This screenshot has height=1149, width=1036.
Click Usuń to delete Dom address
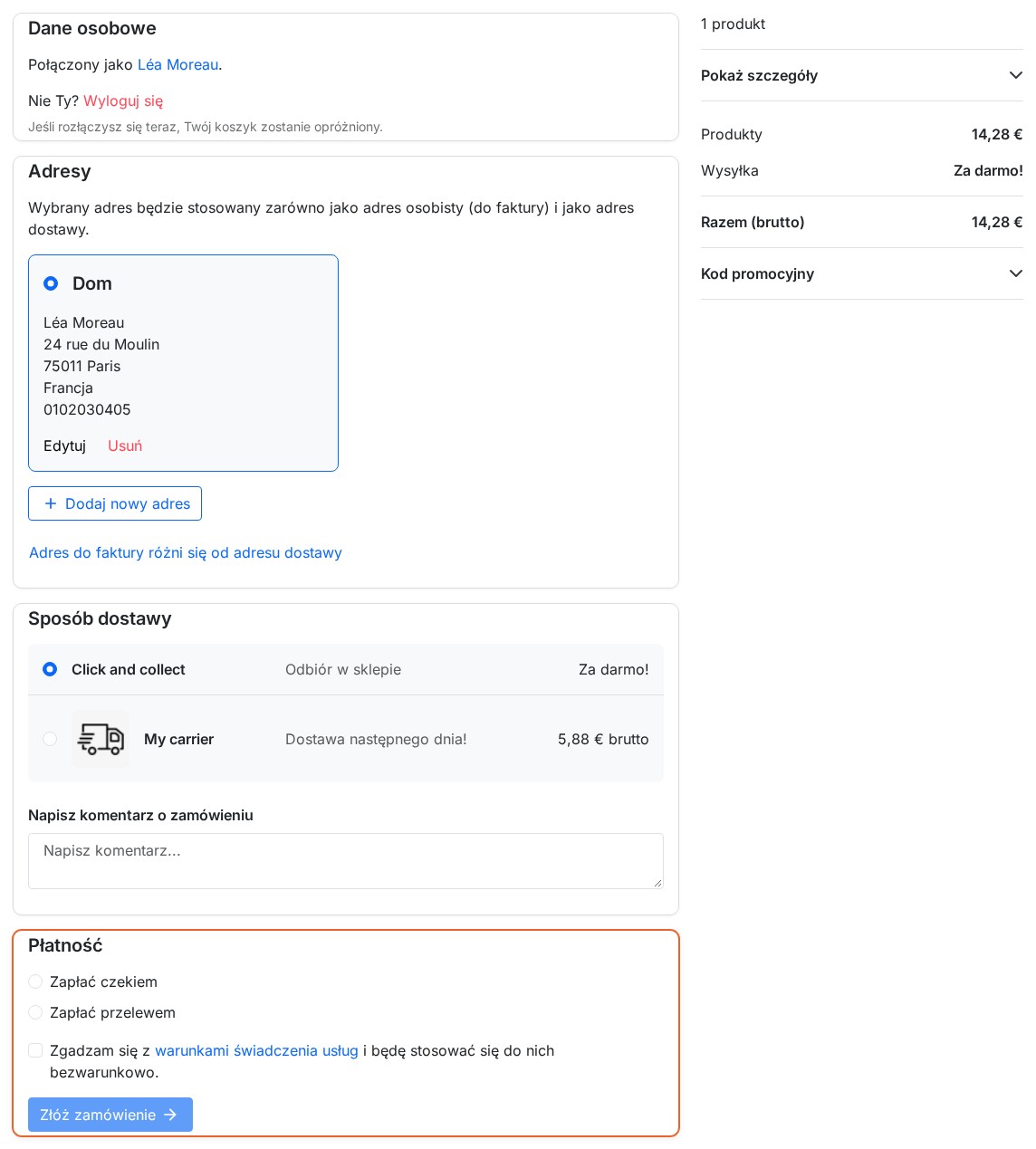click(x=125, y=445)
